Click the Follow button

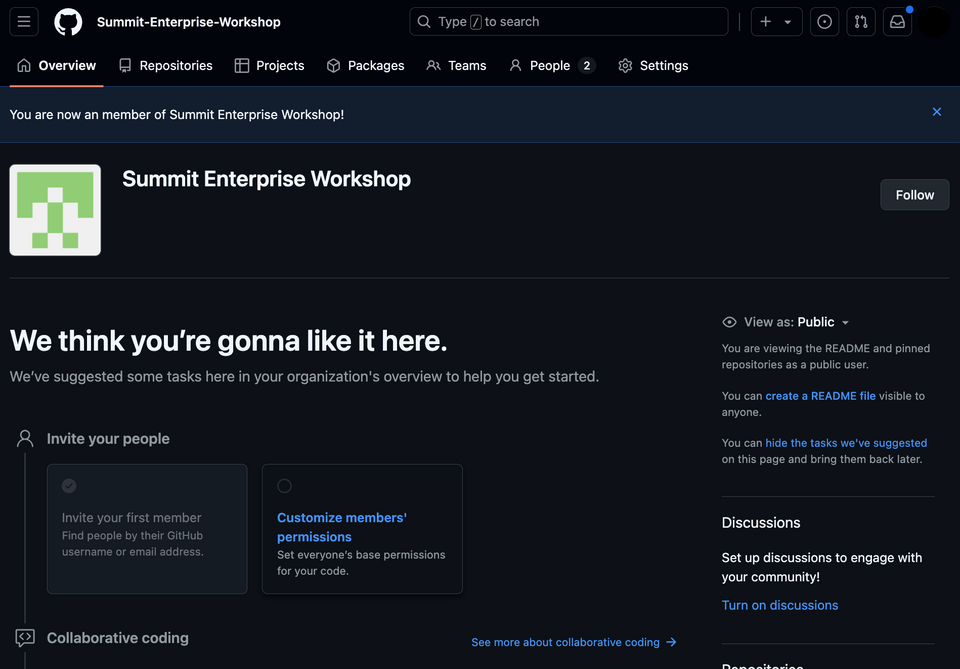(x=915, y=195)
